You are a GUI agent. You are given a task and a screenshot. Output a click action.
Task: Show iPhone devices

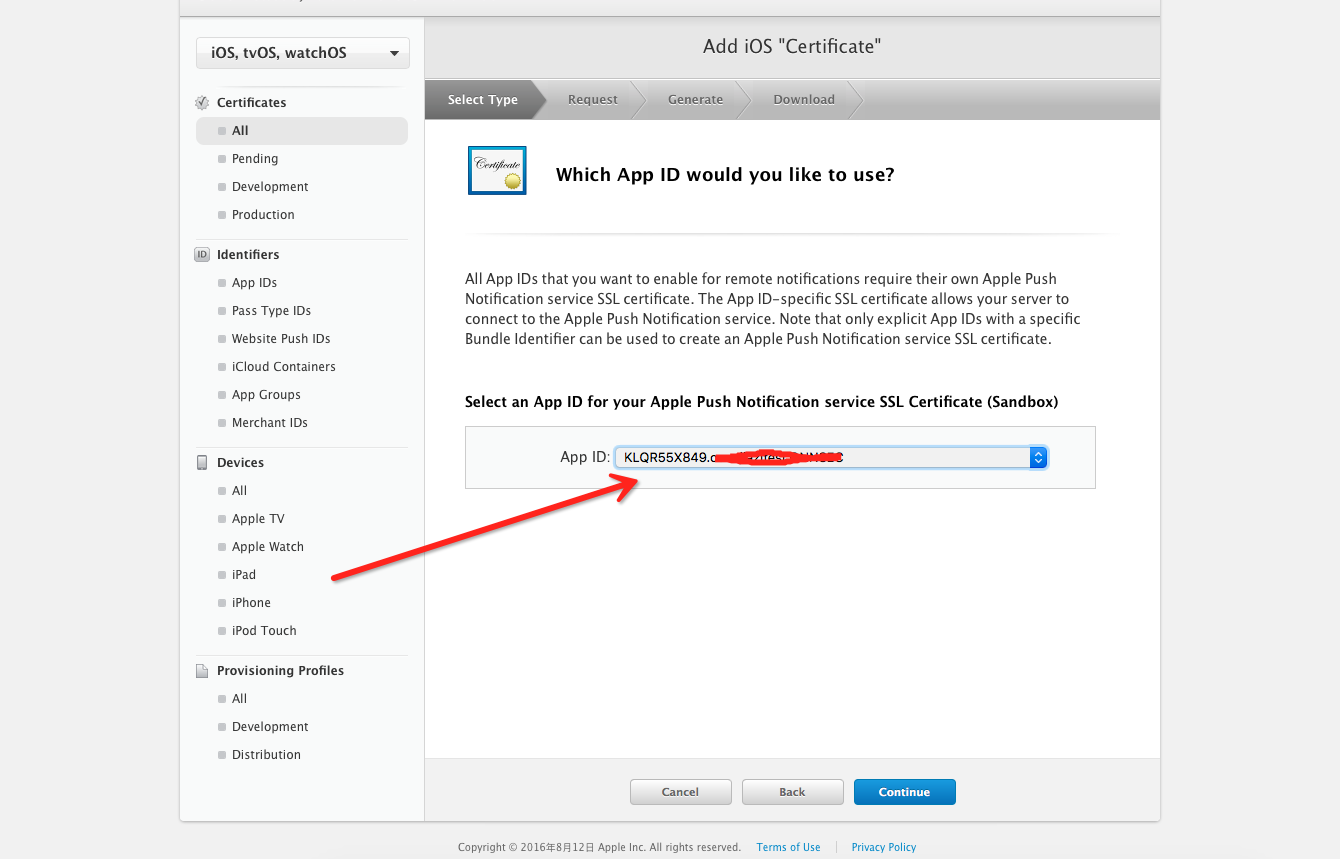pyautogui.click(x=251, y=603)
